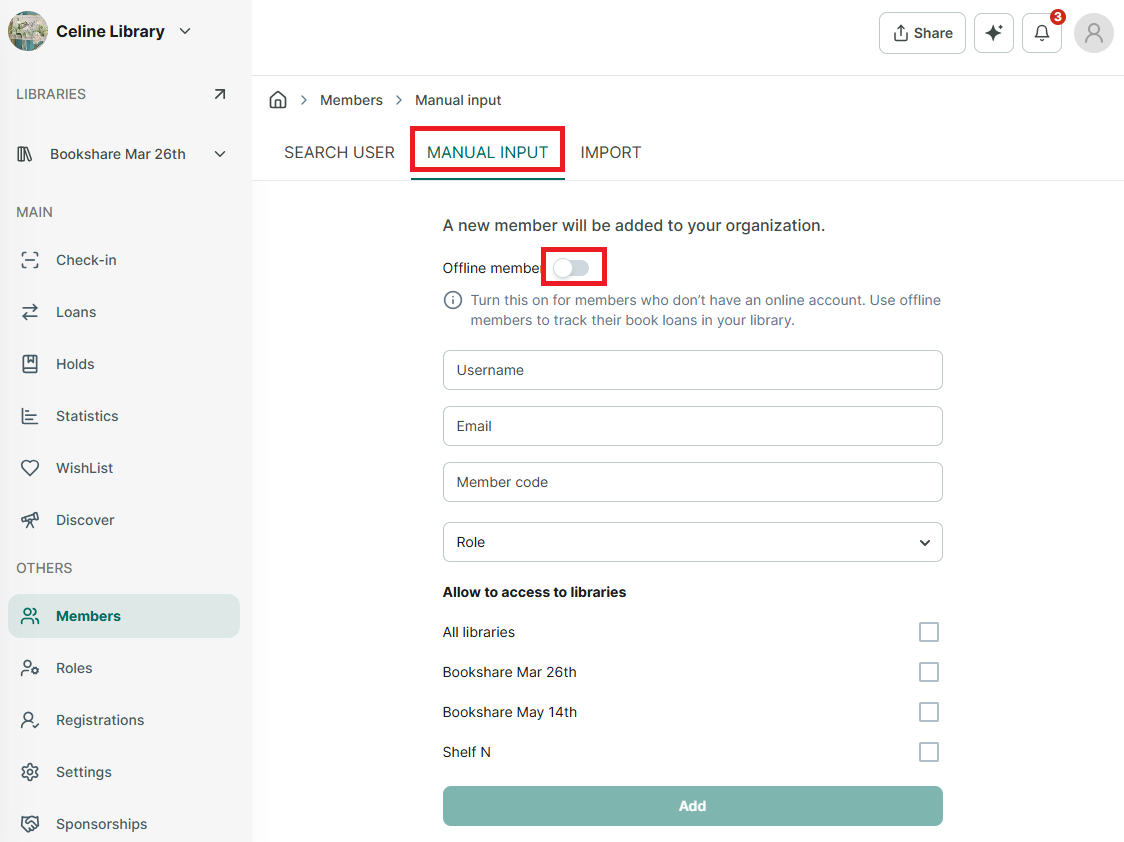Click the info icon beside offline hint
1124x842 pixels.
[x=453, y=300]
